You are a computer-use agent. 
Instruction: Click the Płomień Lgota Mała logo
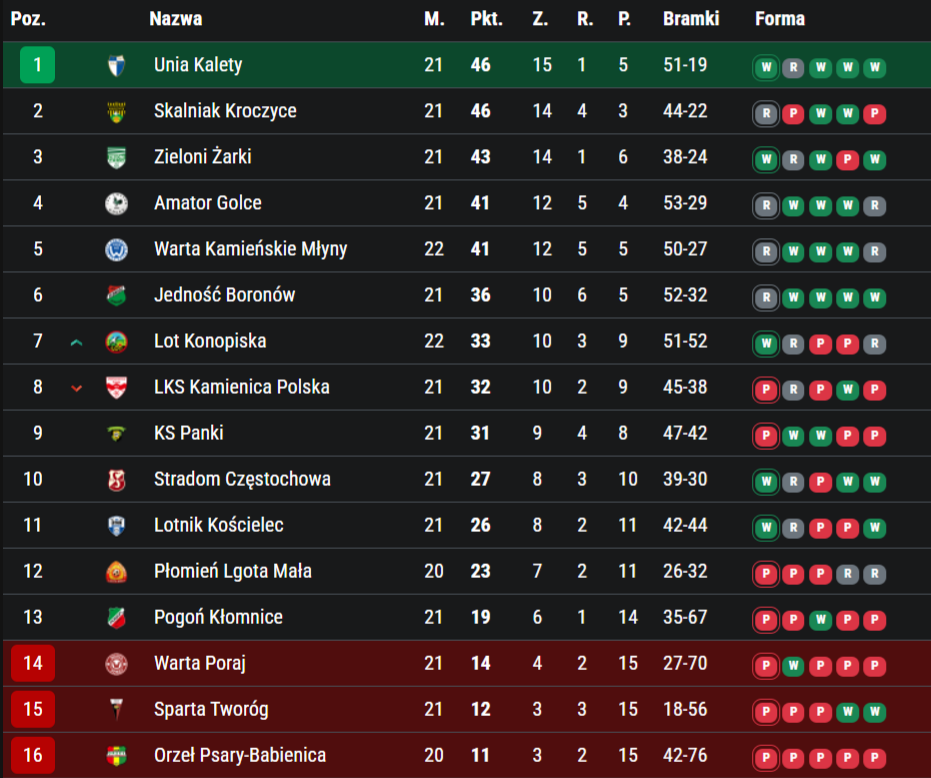(117, 571)
